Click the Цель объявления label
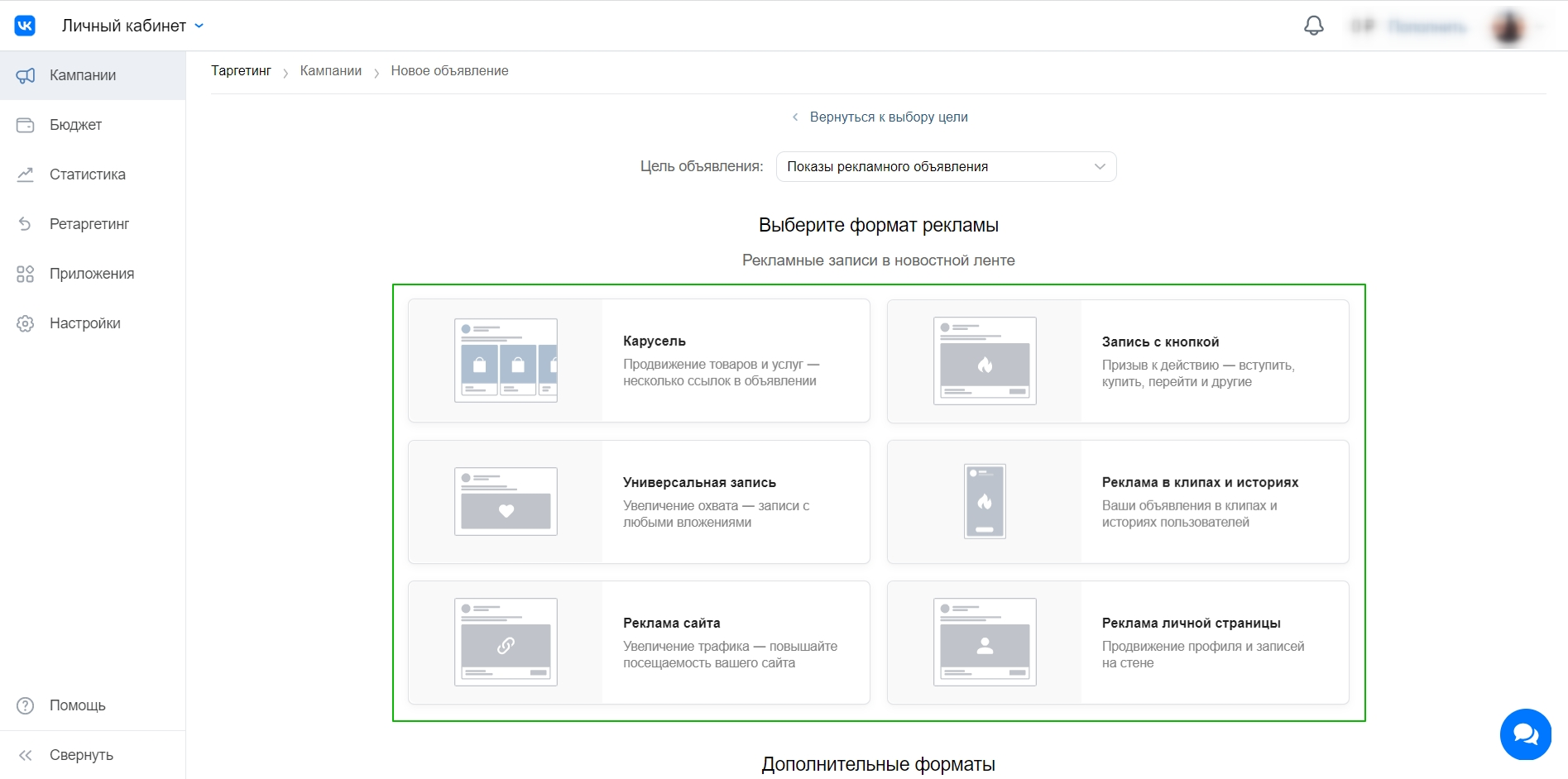1568x779 pixels. coord(702,167)
